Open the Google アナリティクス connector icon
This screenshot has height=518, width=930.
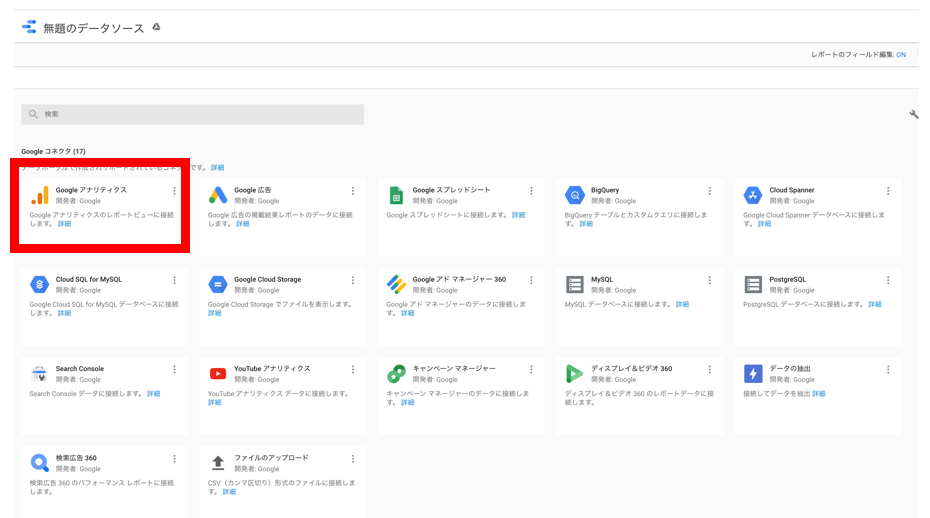(x=40, y=195)
